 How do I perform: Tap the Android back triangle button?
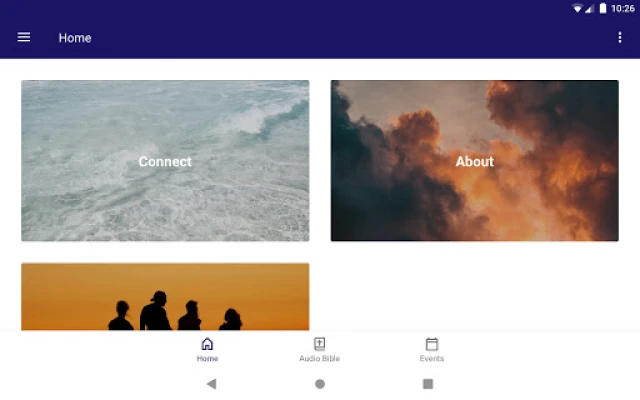pos(211,384)
